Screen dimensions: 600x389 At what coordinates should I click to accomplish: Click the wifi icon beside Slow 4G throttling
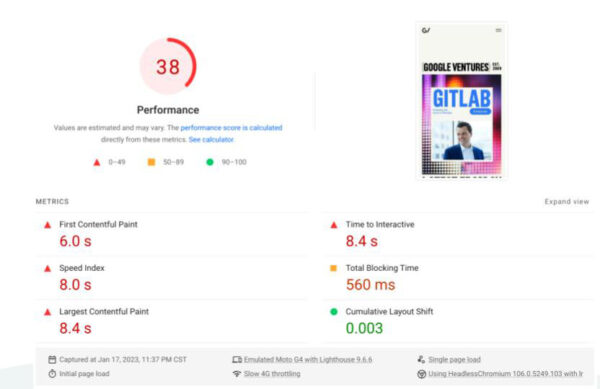(x=237, y=374)
